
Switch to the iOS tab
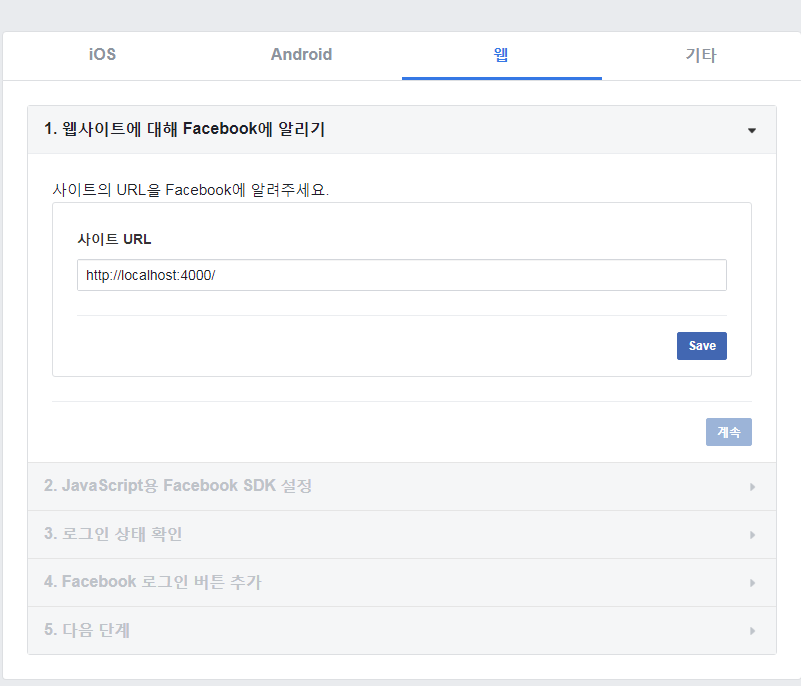click(102, 55)
